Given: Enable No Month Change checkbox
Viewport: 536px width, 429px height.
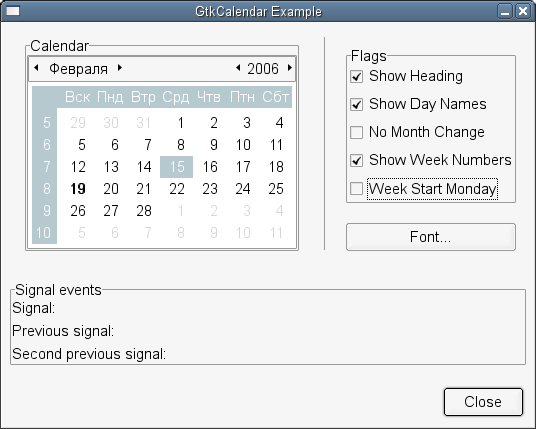Looking at the screenshot, I should [357, 132].
